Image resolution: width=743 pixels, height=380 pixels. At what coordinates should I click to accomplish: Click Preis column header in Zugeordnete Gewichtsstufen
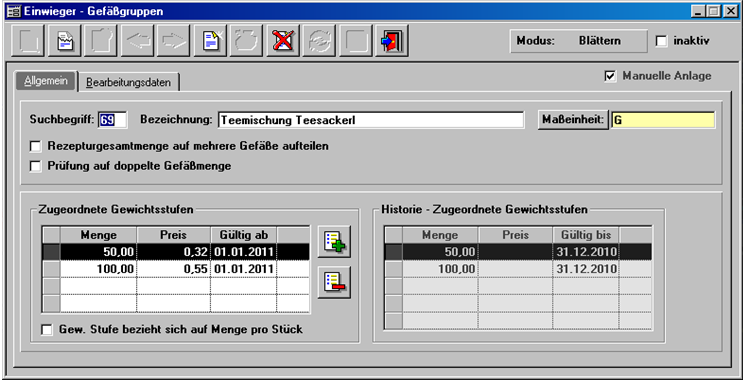click(x=173, y=235)
